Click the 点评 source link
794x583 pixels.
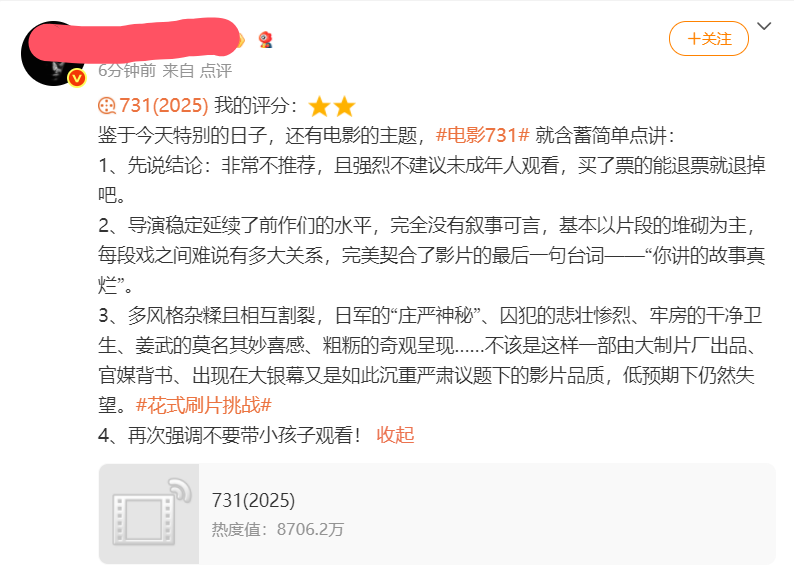point(215,70)
